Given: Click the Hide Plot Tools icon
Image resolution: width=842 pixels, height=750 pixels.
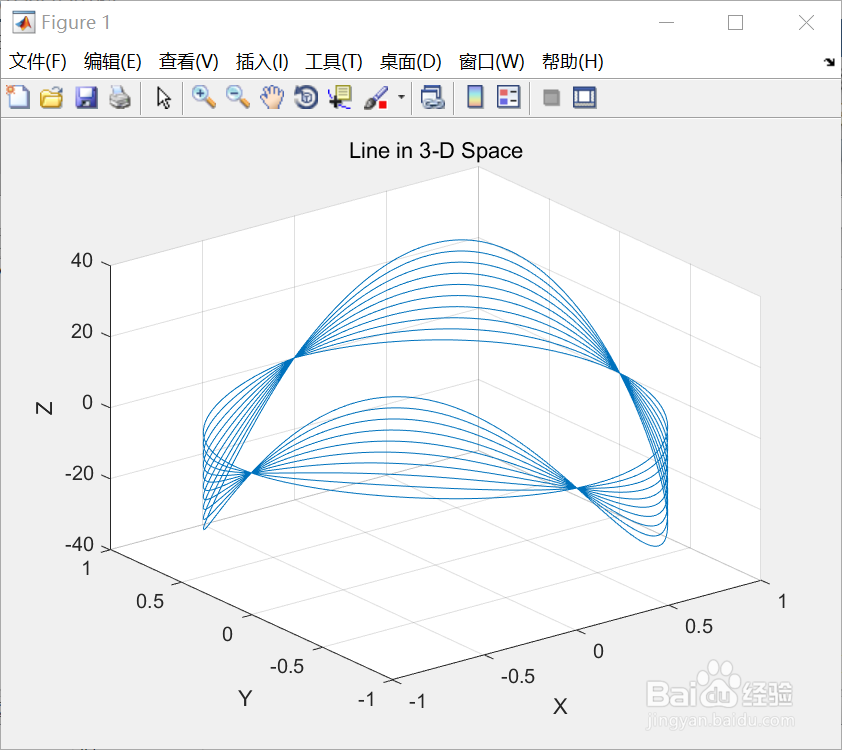Looking at the screenshot, I should click(551, 98).
